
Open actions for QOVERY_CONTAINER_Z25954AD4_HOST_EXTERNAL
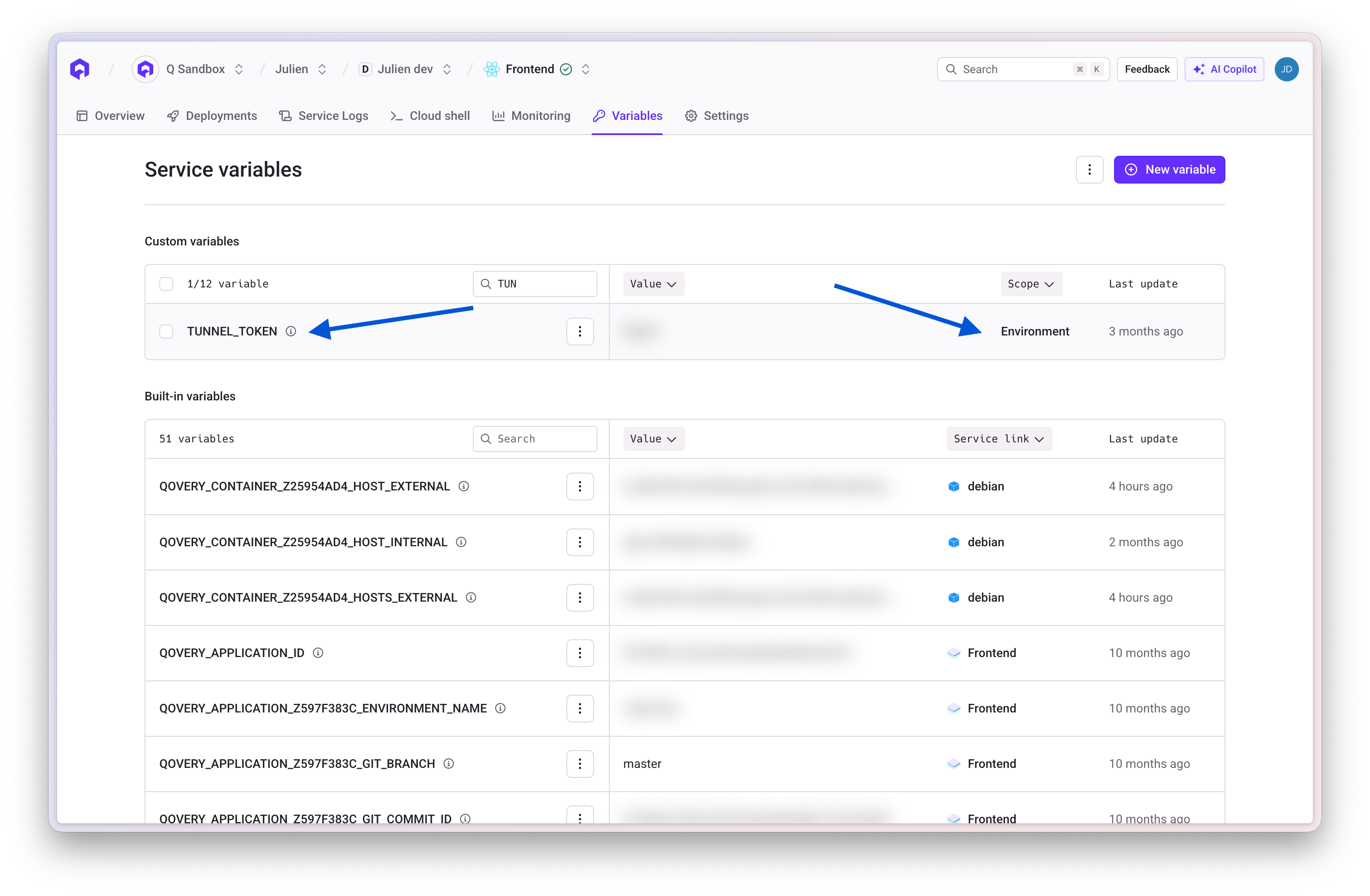click(580, 486)
